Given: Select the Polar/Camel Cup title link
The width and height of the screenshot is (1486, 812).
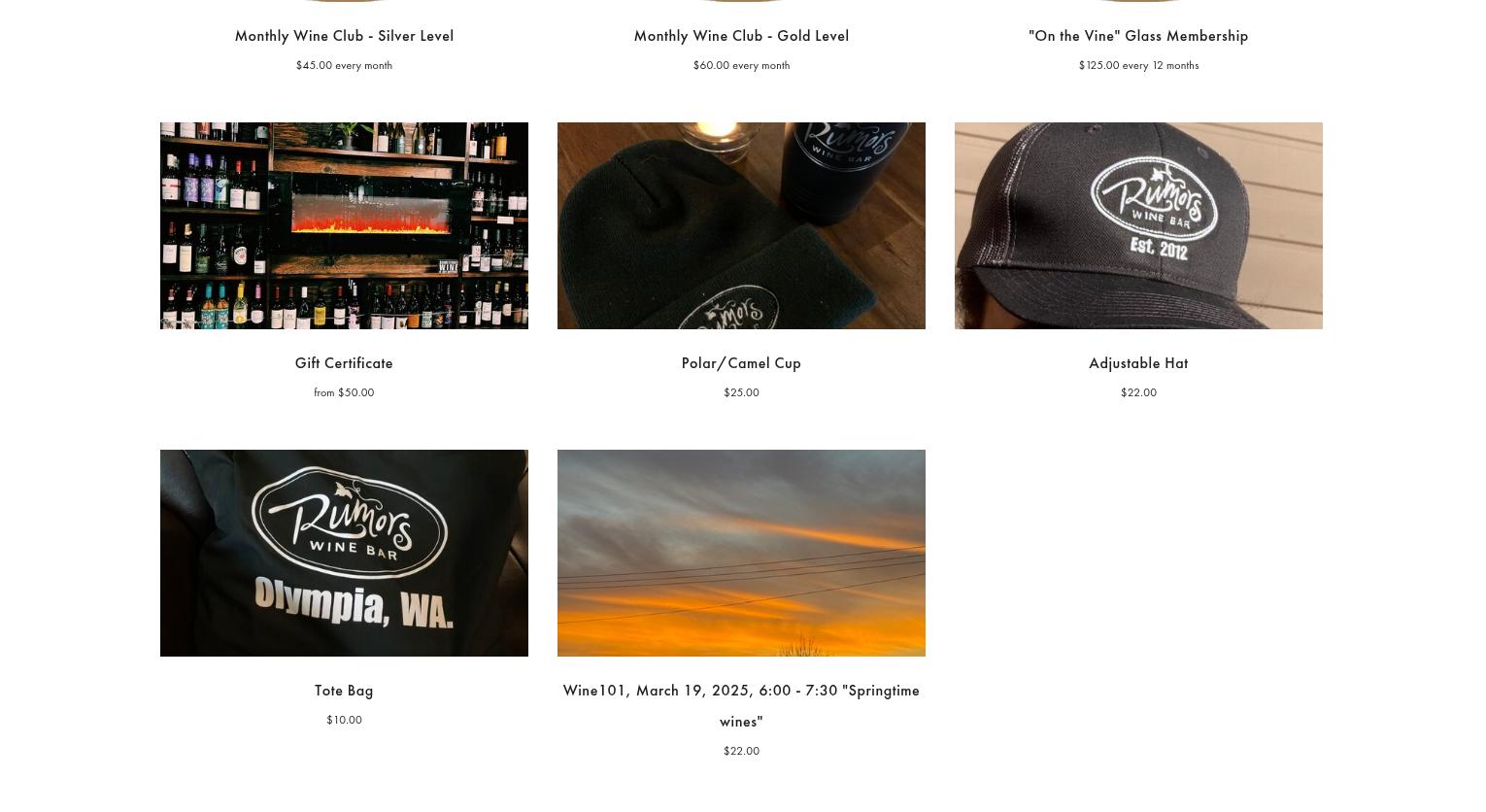Looking at the screenshot, I should pyautogui.click(x=741, y=363).
